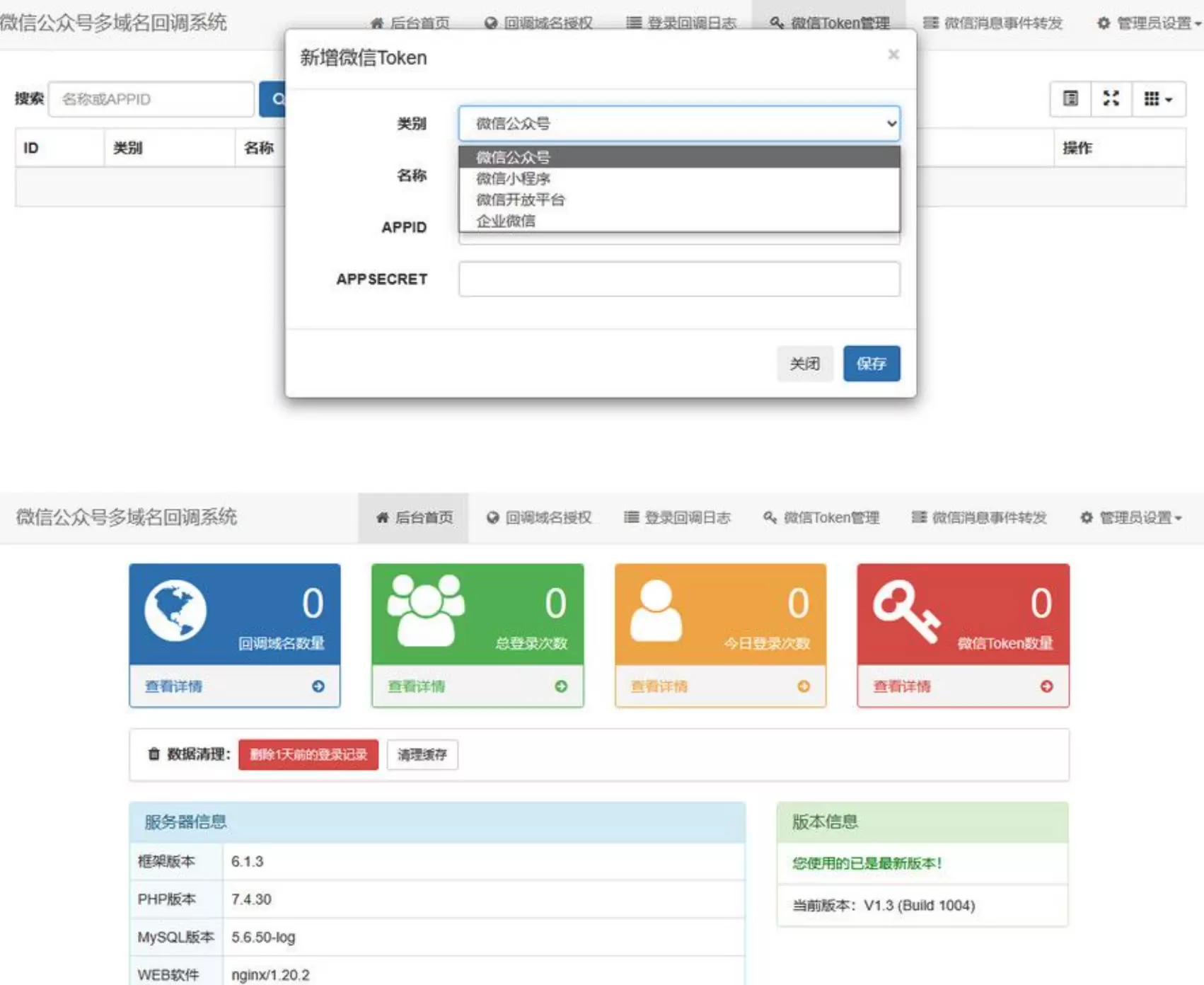Screen dimensions: 1204x985
Task: Click the 微信公众号多域名回调系统 brand title lower
Action: point(127,517)
